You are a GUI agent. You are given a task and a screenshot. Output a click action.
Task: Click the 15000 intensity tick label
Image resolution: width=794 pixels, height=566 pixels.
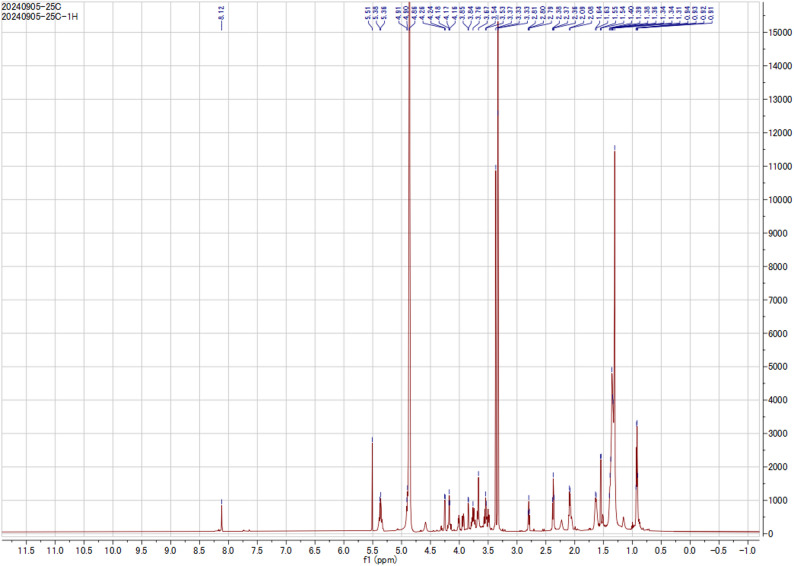(x=781, y=32)
